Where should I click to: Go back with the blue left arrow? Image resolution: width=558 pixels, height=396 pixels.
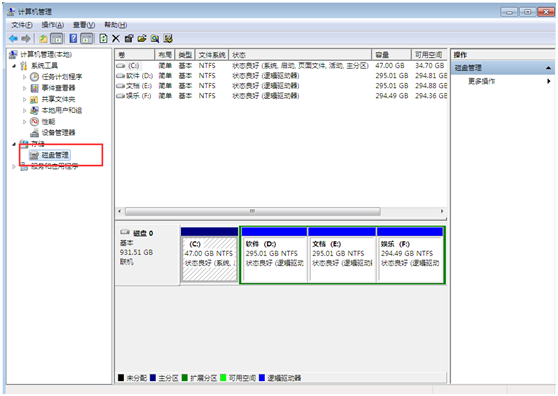13,38
